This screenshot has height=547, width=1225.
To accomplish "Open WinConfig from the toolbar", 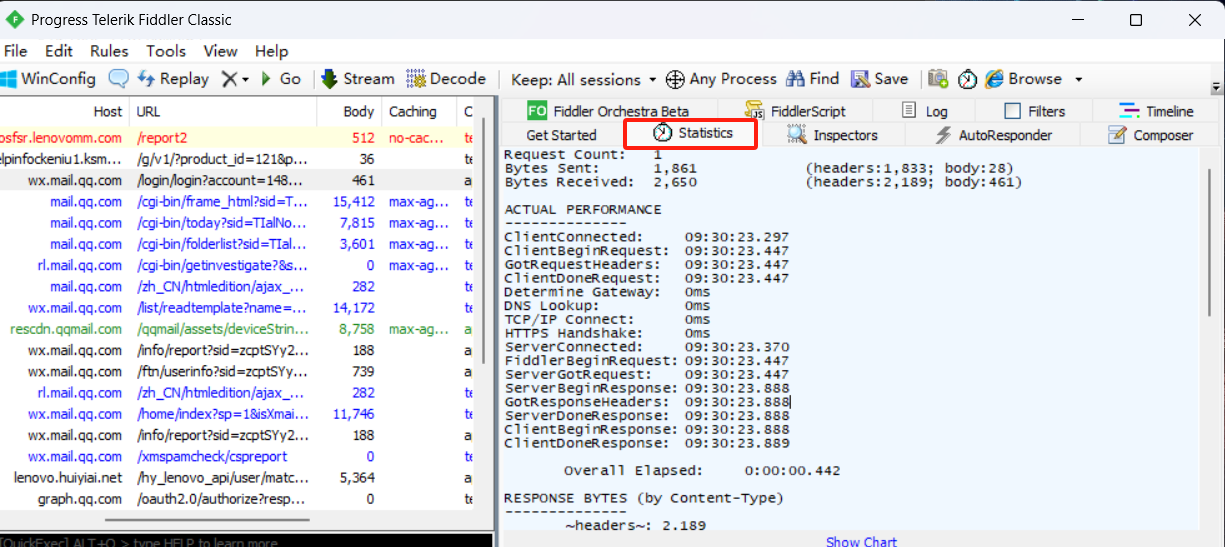I will (x=48, y=79).
